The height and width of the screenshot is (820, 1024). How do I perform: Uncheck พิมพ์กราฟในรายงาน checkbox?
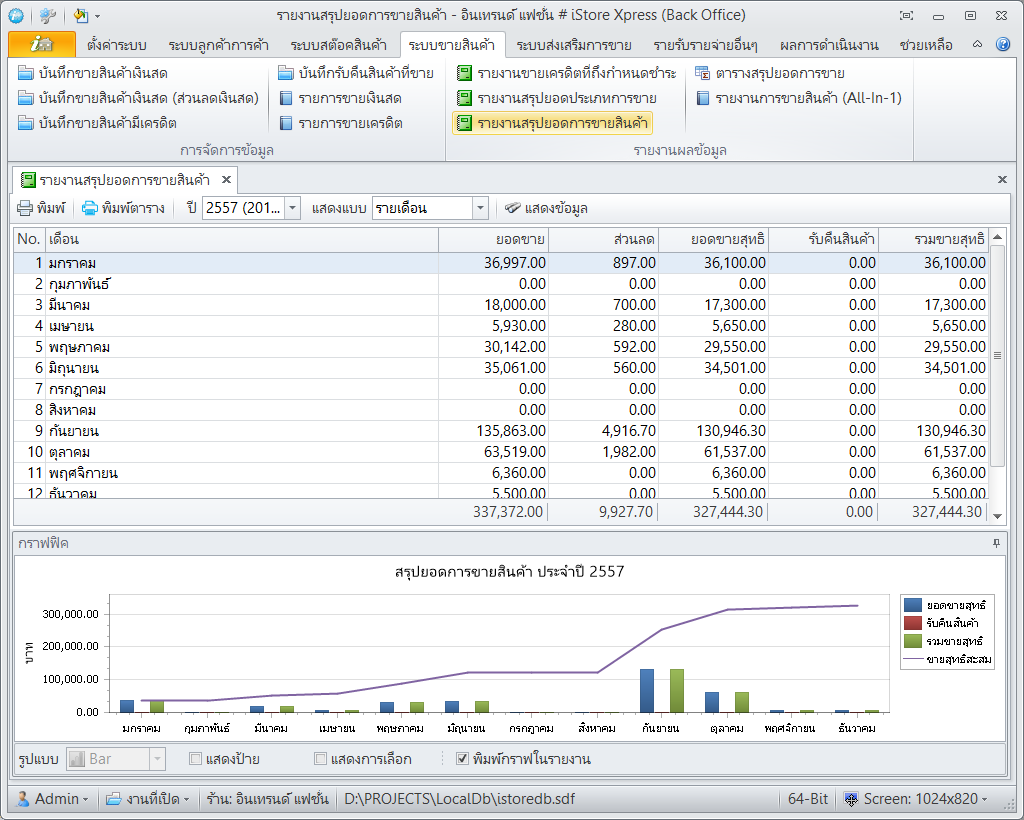coord(462,759)
